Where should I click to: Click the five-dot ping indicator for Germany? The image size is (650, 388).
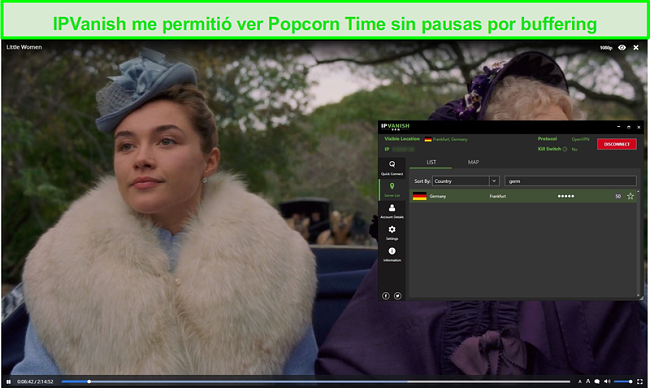tap(566, 196)
